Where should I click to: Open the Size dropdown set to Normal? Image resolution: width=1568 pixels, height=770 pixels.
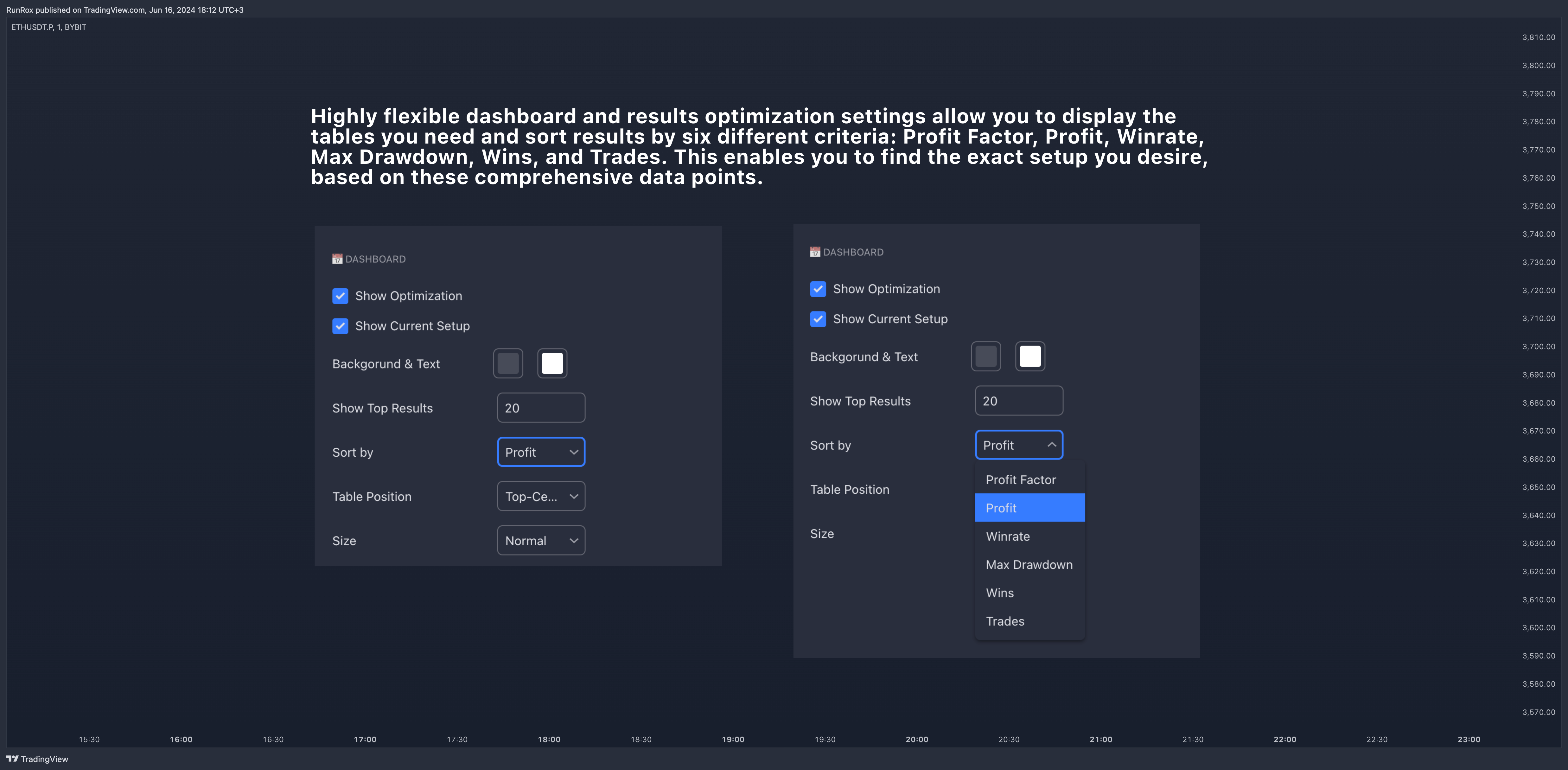point(540,541)
